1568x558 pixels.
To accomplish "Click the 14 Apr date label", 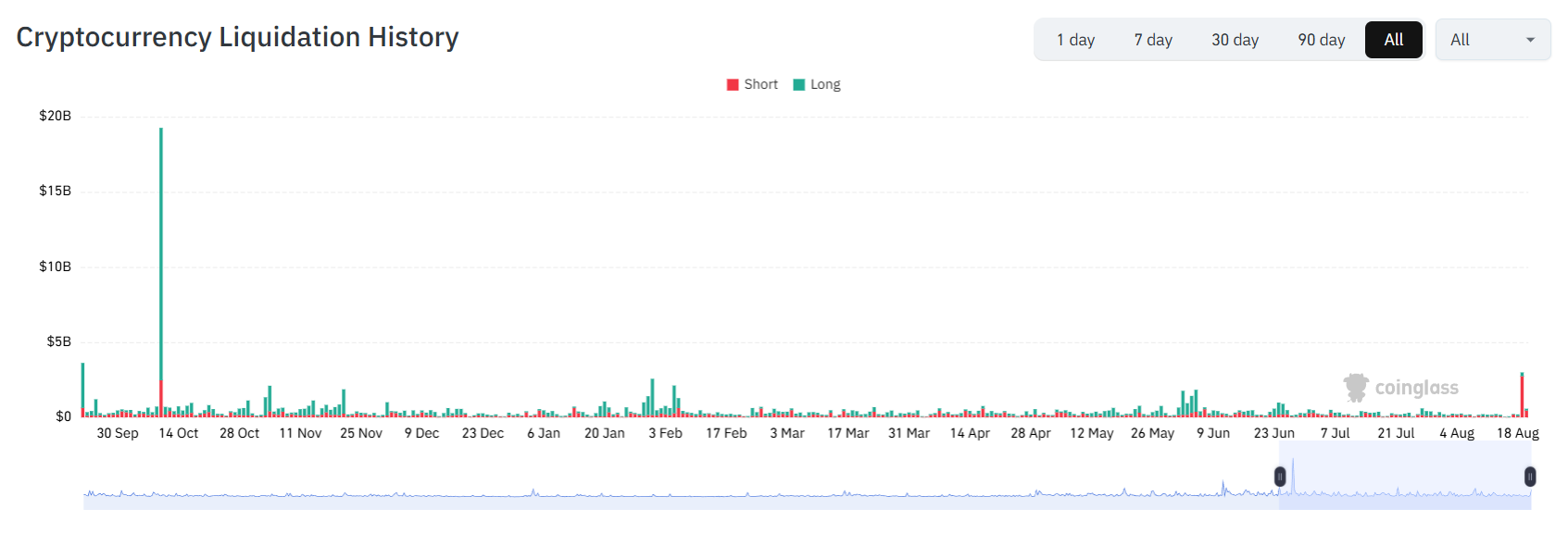I will pyautogui.click(x=970, y=433).
